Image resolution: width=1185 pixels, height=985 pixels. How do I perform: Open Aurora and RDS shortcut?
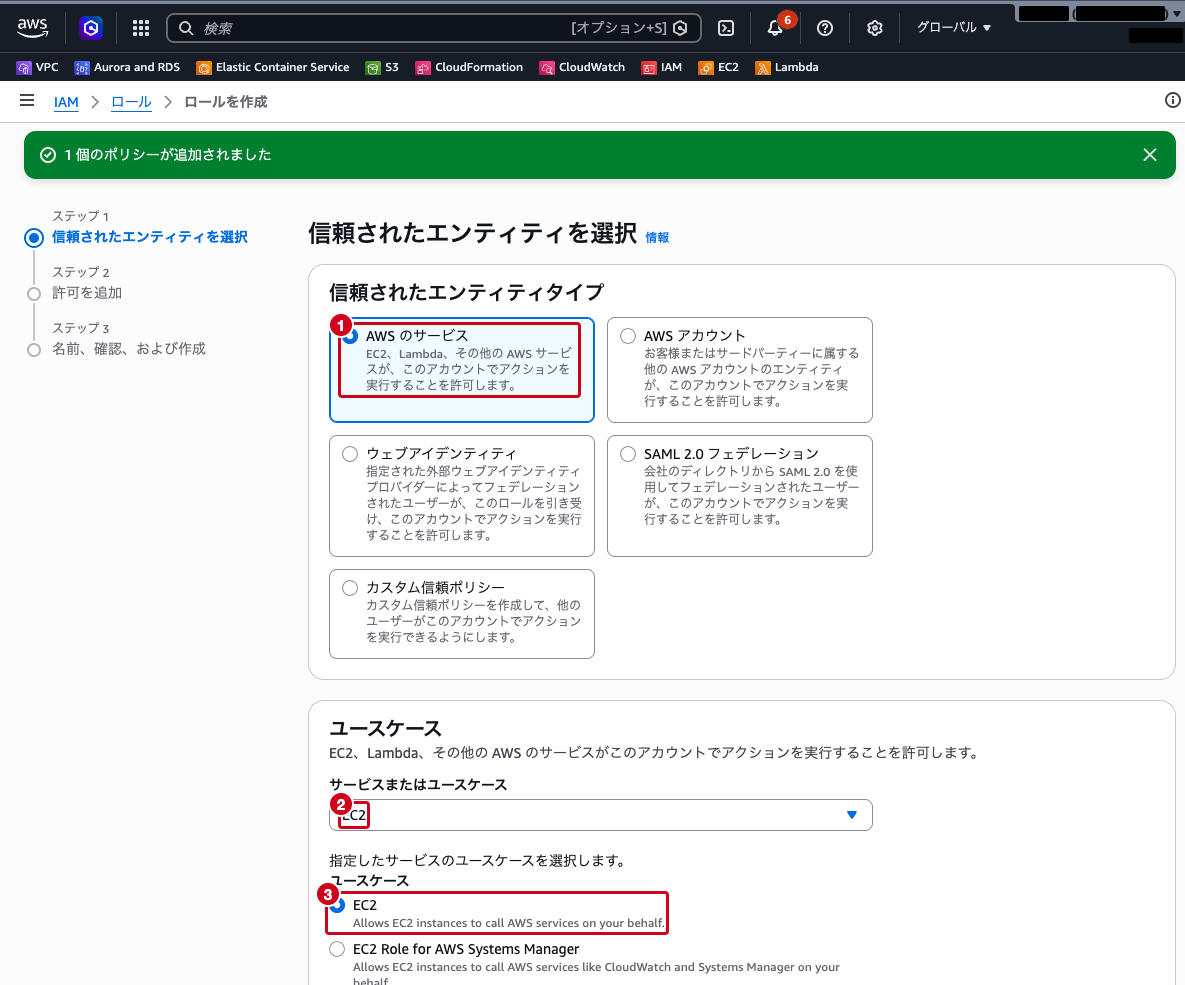pos(127,67)
